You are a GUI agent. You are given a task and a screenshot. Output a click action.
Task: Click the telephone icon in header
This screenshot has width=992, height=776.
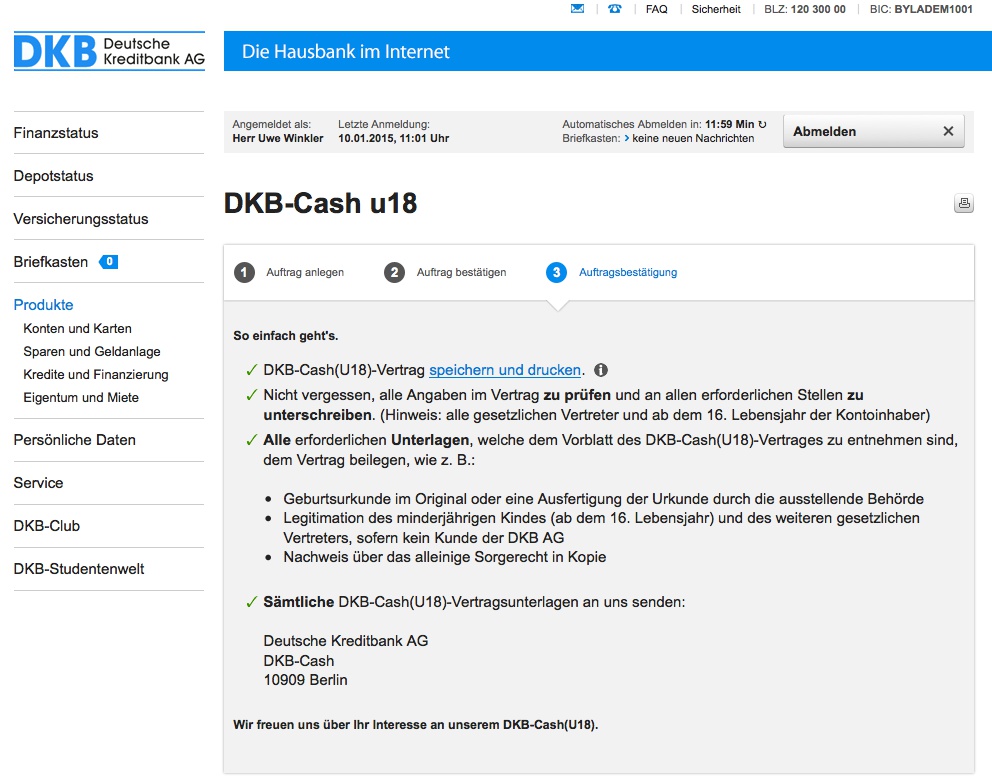click(x=614, y=9)
